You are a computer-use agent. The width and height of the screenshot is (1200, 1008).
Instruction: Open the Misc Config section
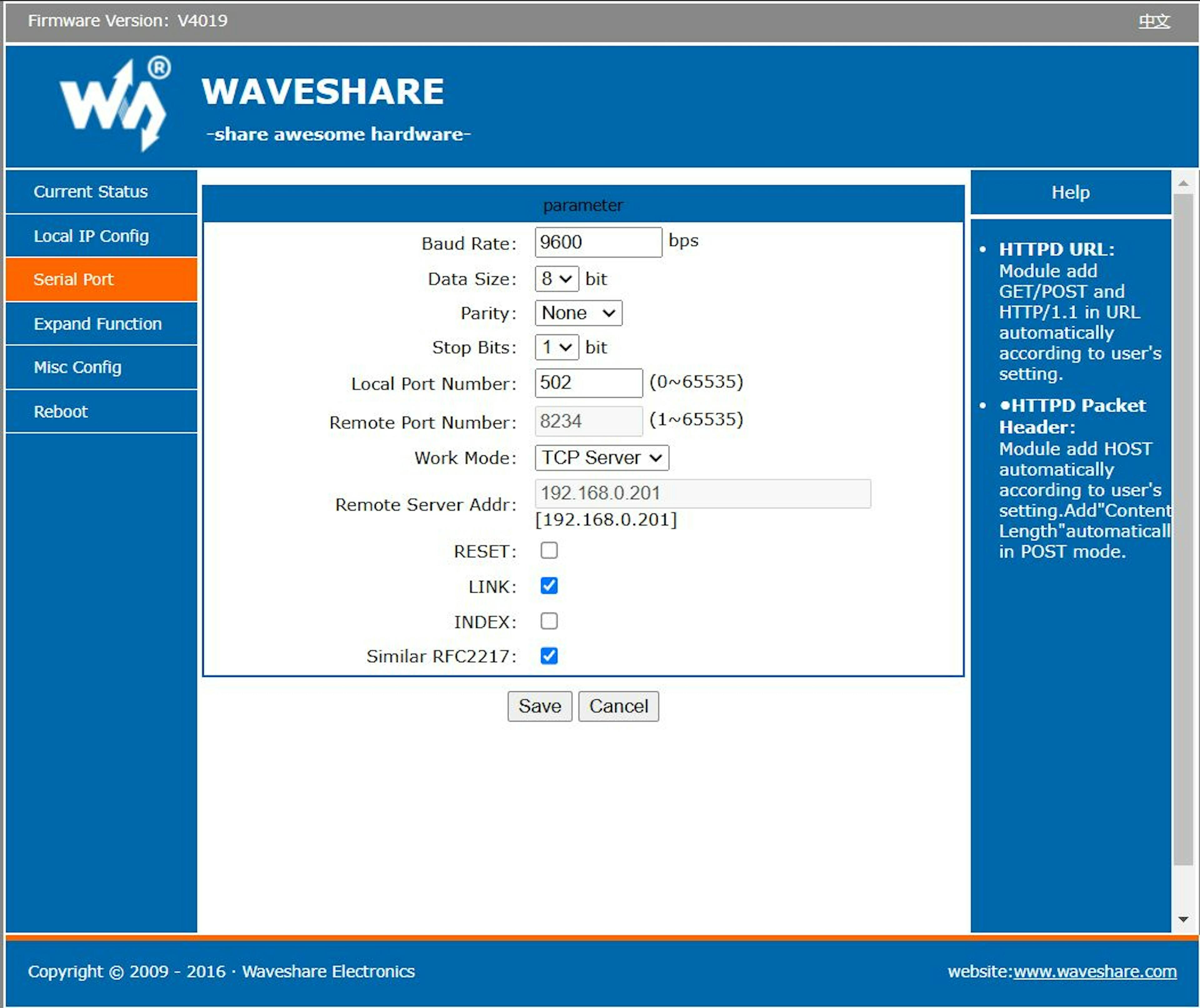point(78,367)
